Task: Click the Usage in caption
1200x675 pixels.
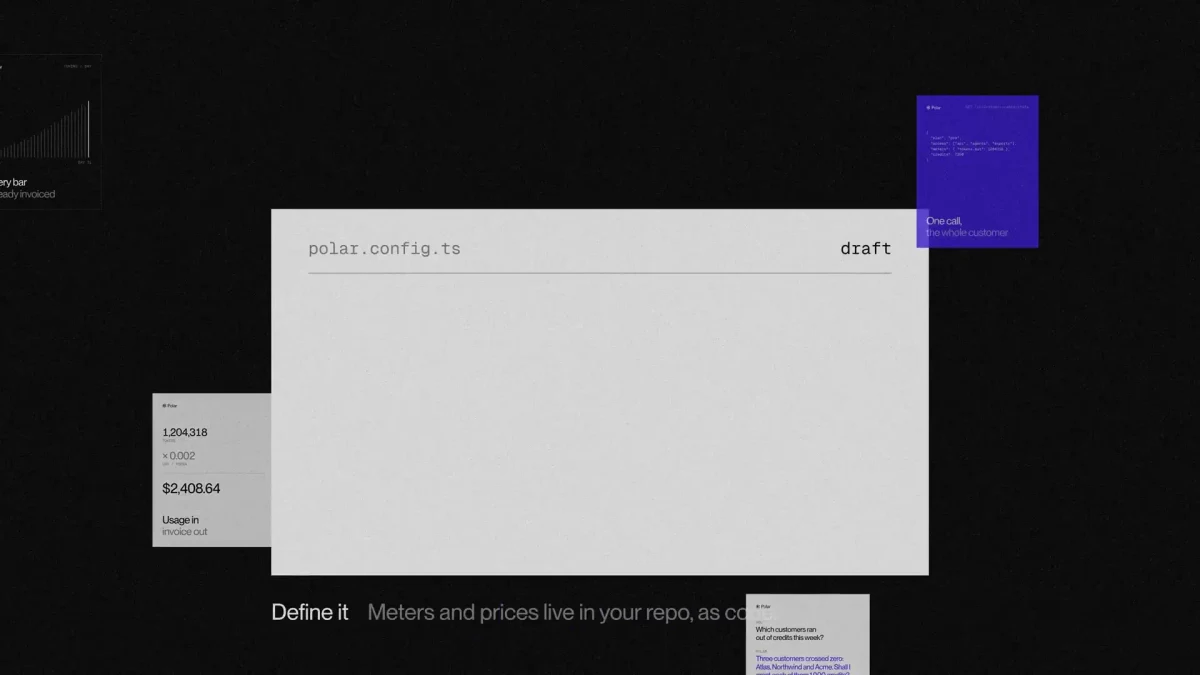Action: coord(180,520)
